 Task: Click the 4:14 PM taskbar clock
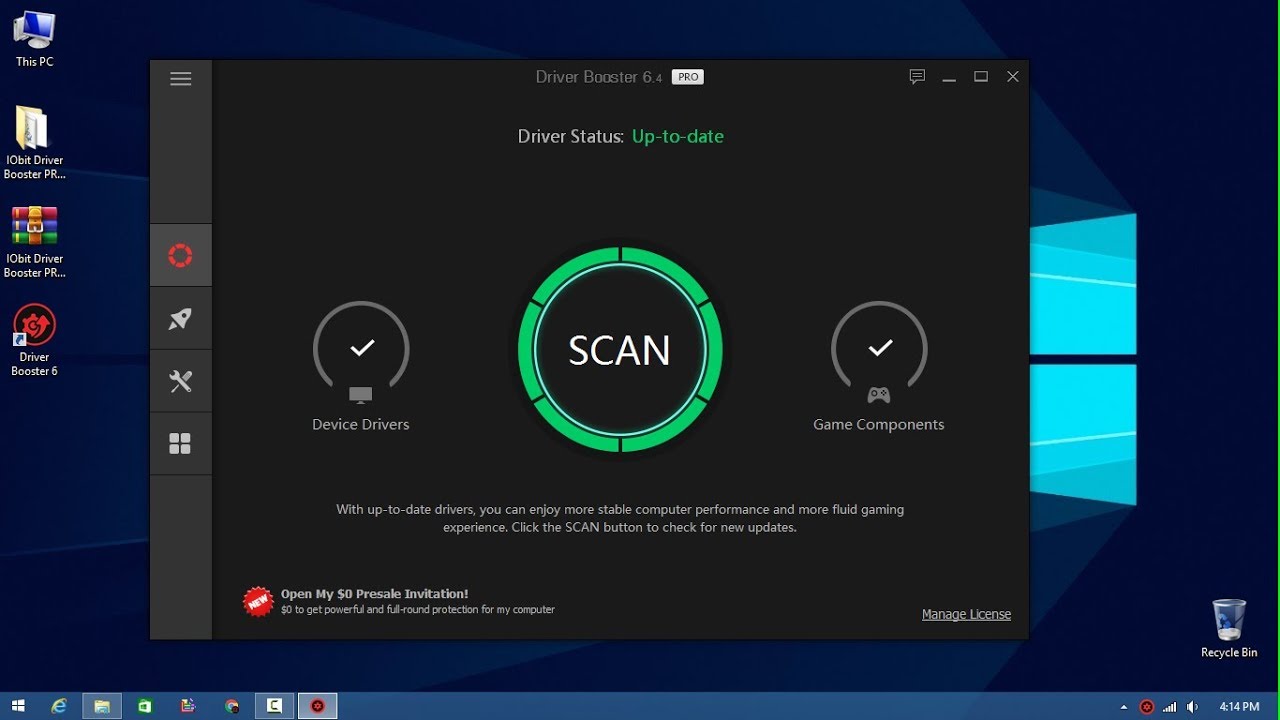(x=1239, y=707)
